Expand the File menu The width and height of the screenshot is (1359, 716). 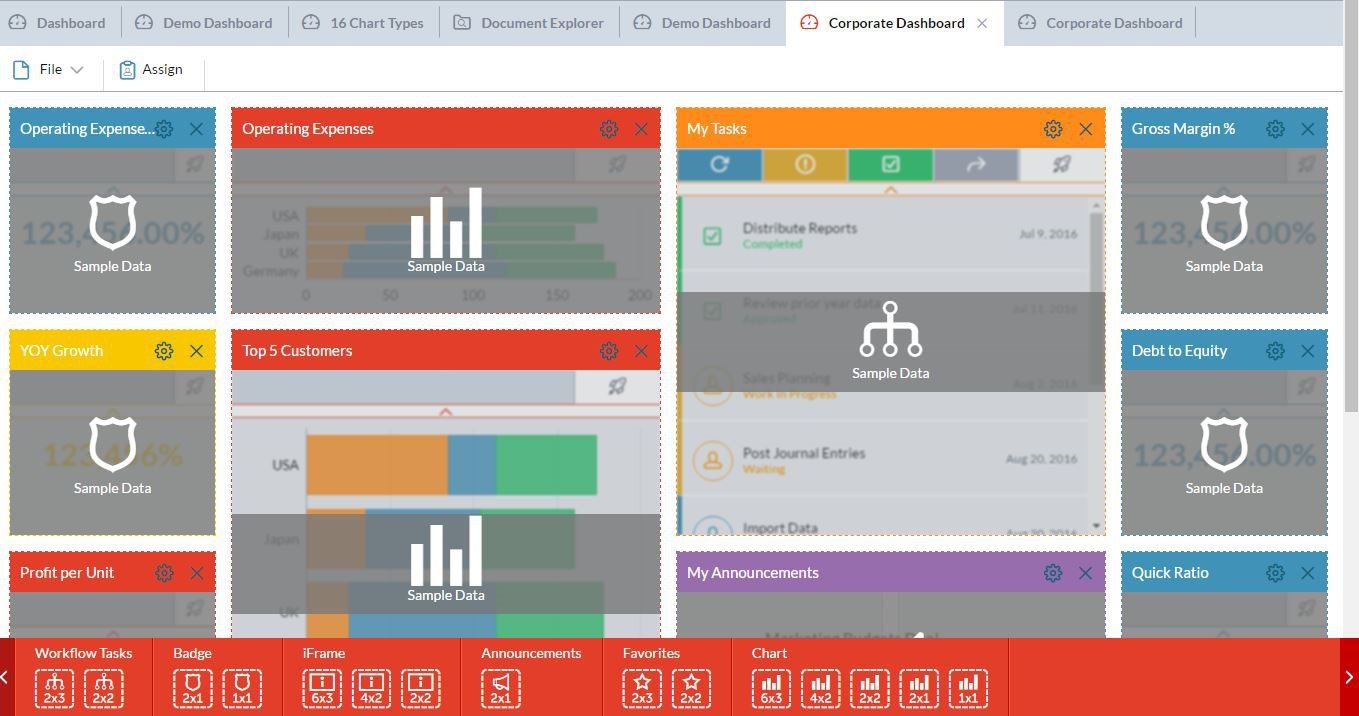coord(50,69)
